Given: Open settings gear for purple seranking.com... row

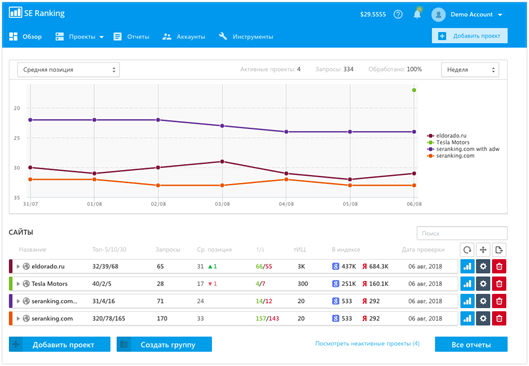Looking at the screenshot, I should (x=483, y=301).
